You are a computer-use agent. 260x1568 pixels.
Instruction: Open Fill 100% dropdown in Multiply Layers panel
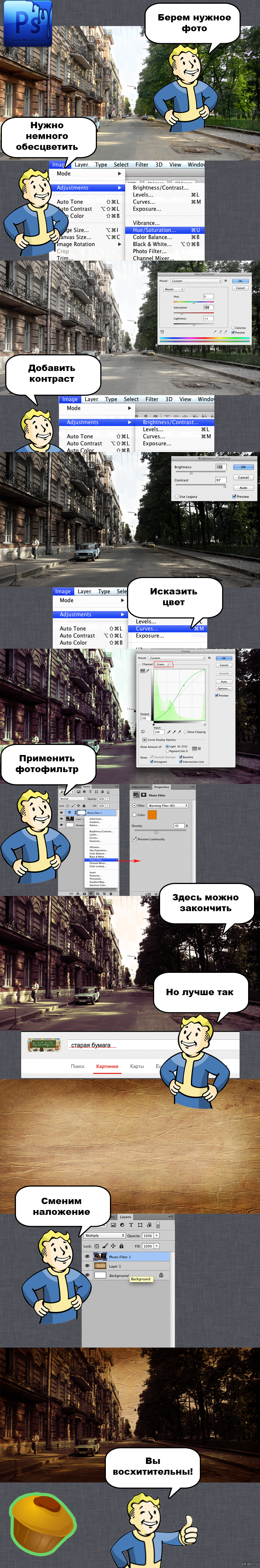point(157,1246)
